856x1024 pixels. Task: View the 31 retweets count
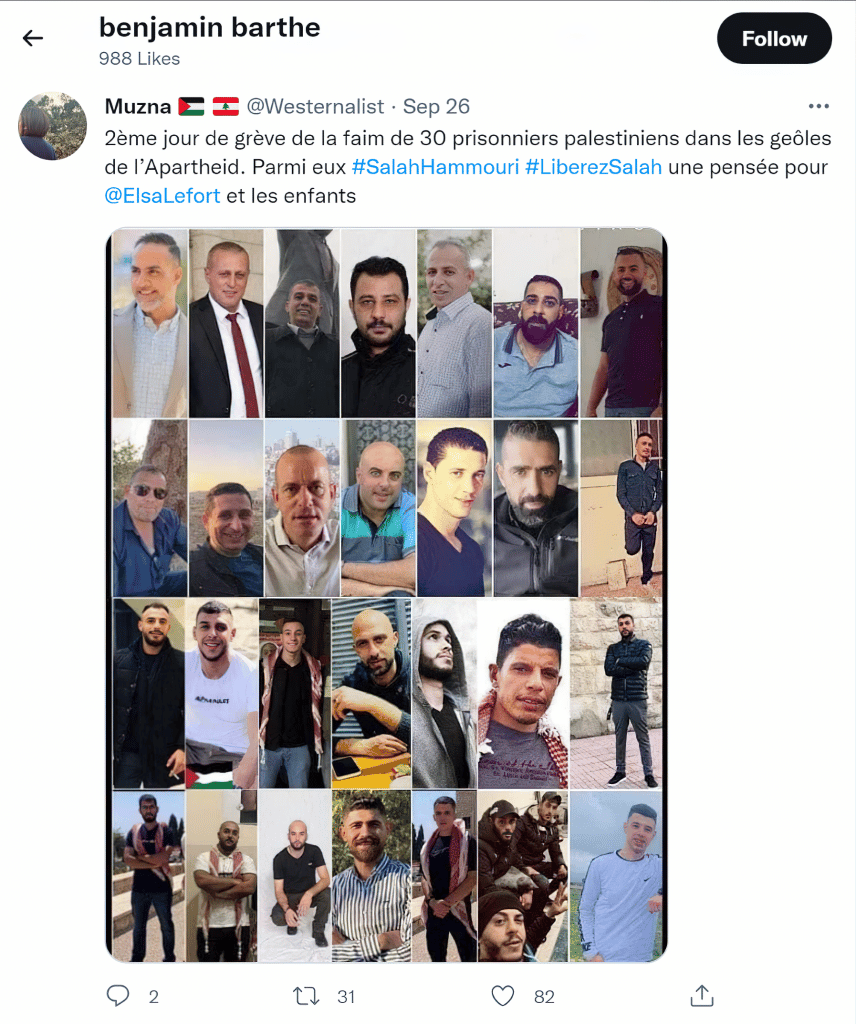346,997
